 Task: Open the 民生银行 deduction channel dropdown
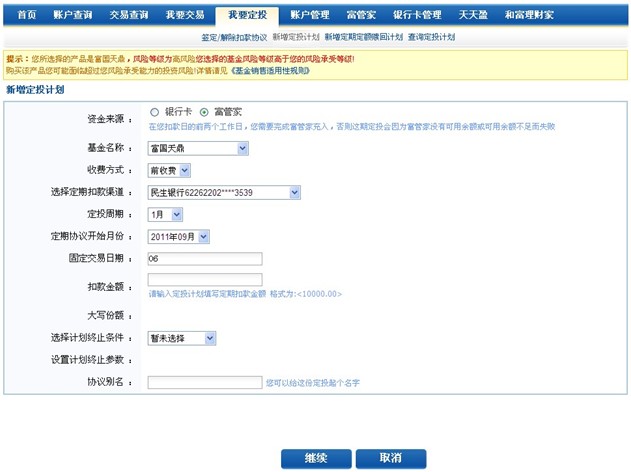[223, 192]
